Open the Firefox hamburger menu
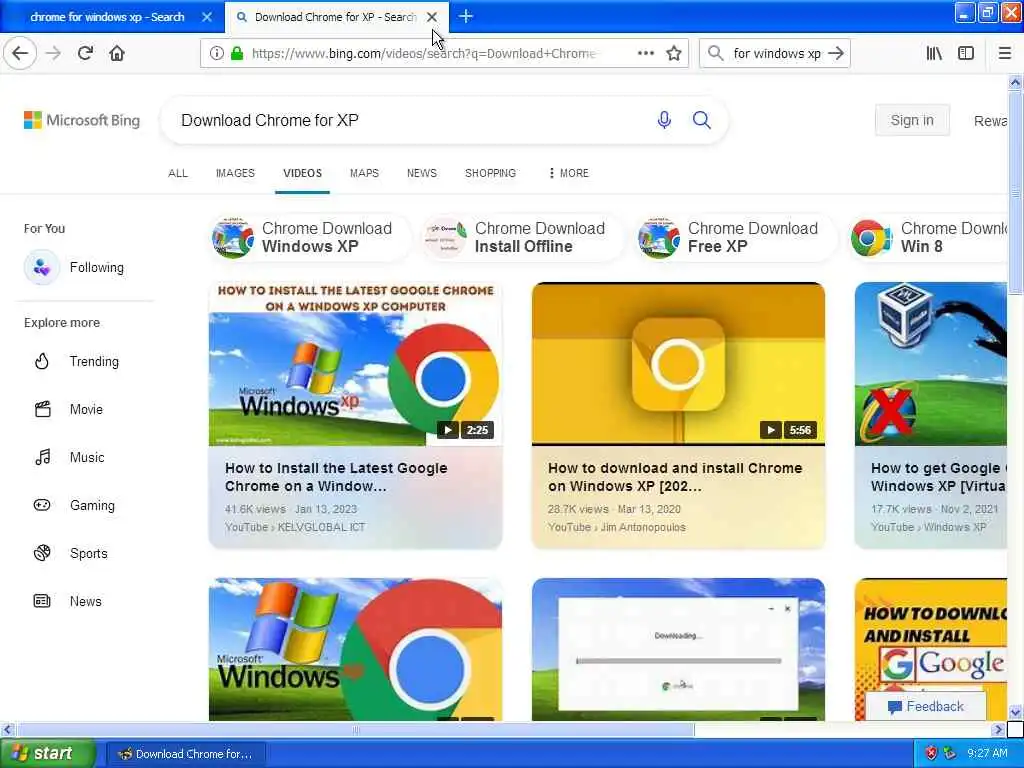 click(1005, 54)
